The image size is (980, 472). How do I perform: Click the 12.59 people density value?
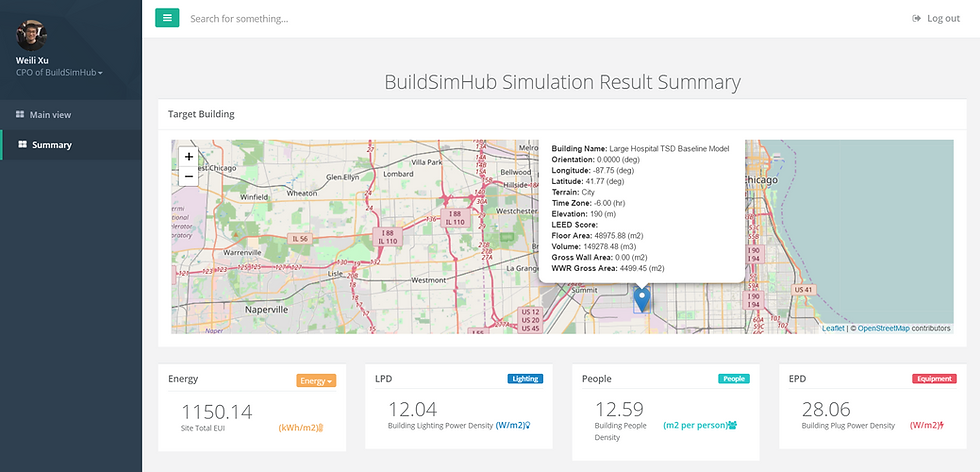[619, 409]
